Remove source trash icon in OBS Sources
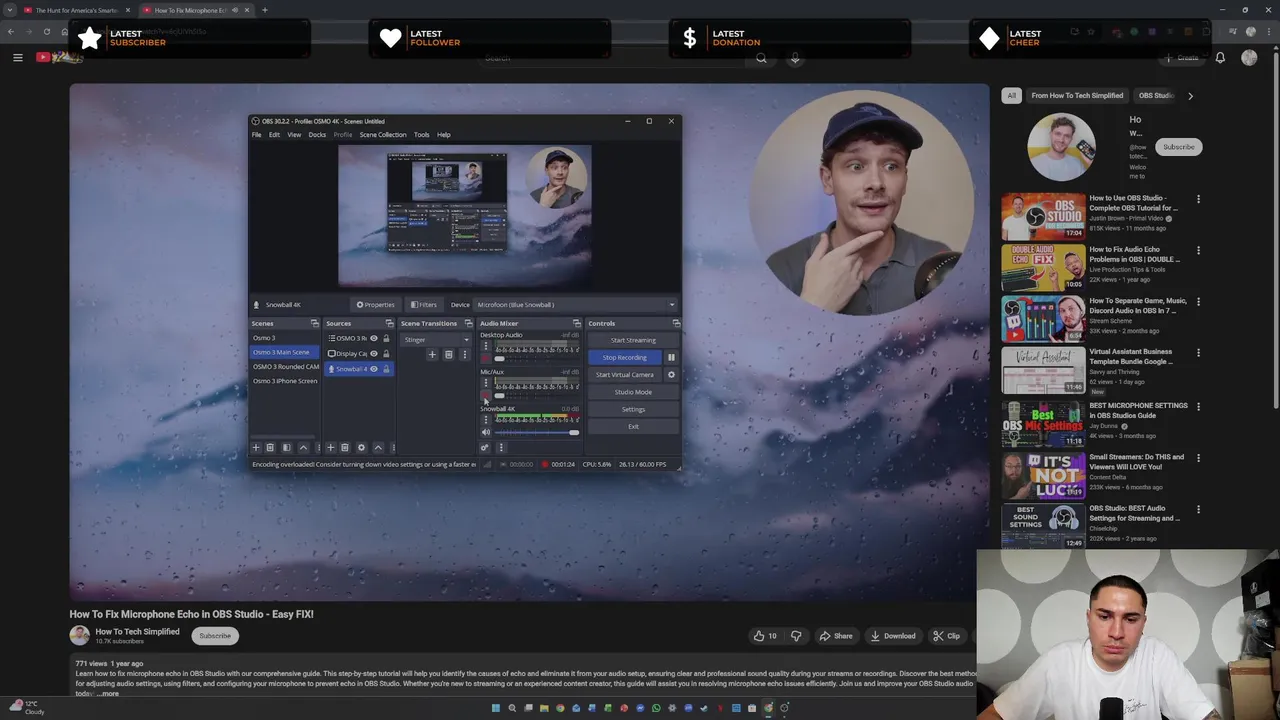1280x720 pixels. coord(345,447)
